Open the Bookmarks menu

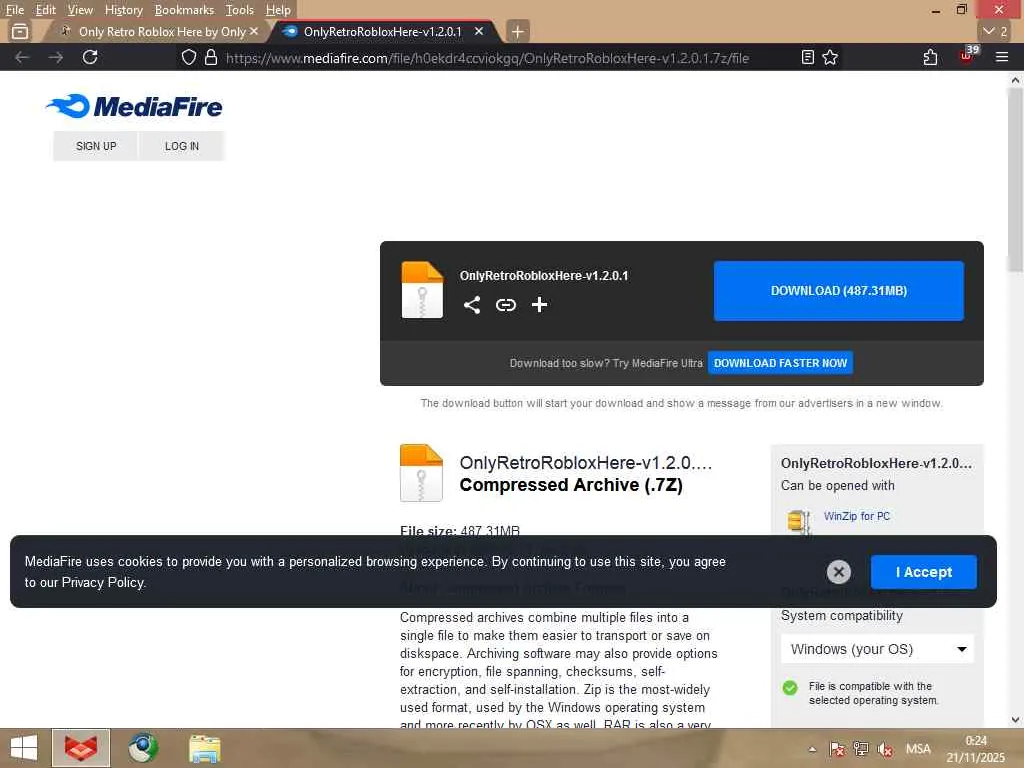pos(184,10)
